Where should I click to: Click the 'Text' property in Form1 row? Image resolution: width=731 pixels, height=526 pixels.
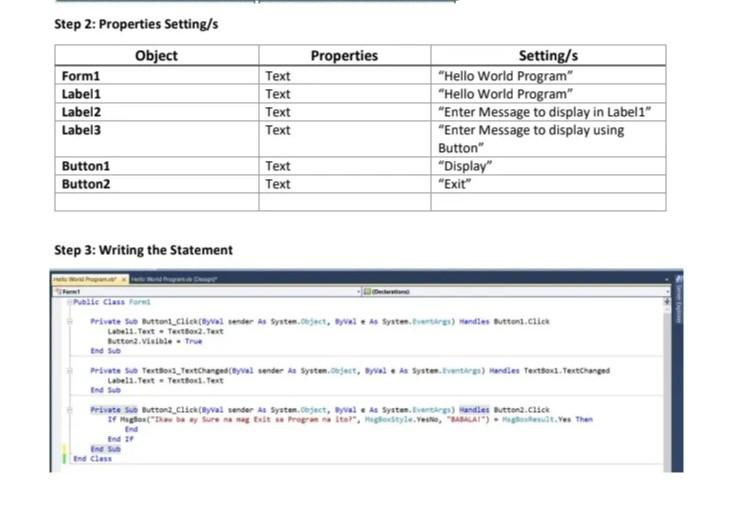coord(278,76)
